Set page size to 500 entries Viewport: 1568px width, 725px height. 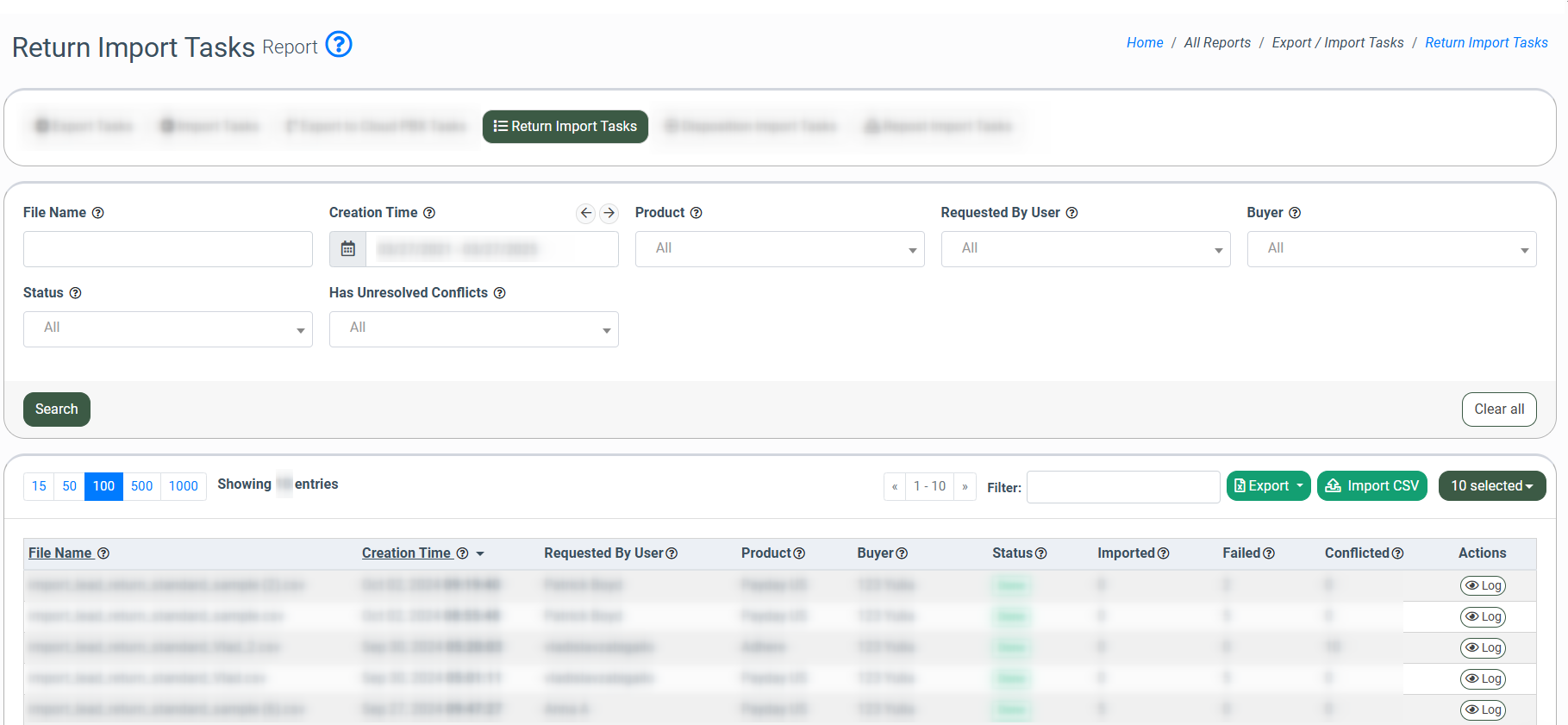(x=141, y=486)
